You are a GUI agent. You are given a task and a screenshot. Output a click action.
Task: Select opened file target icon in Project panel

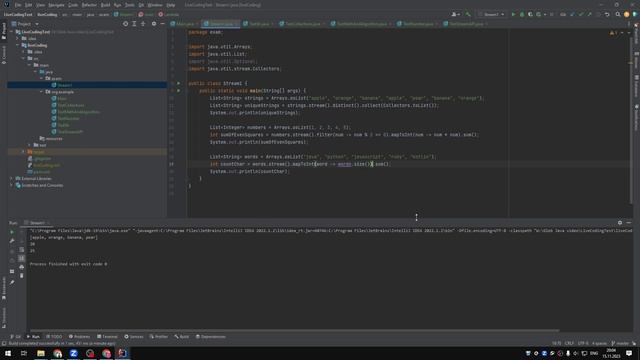click(x=125, y=24)
